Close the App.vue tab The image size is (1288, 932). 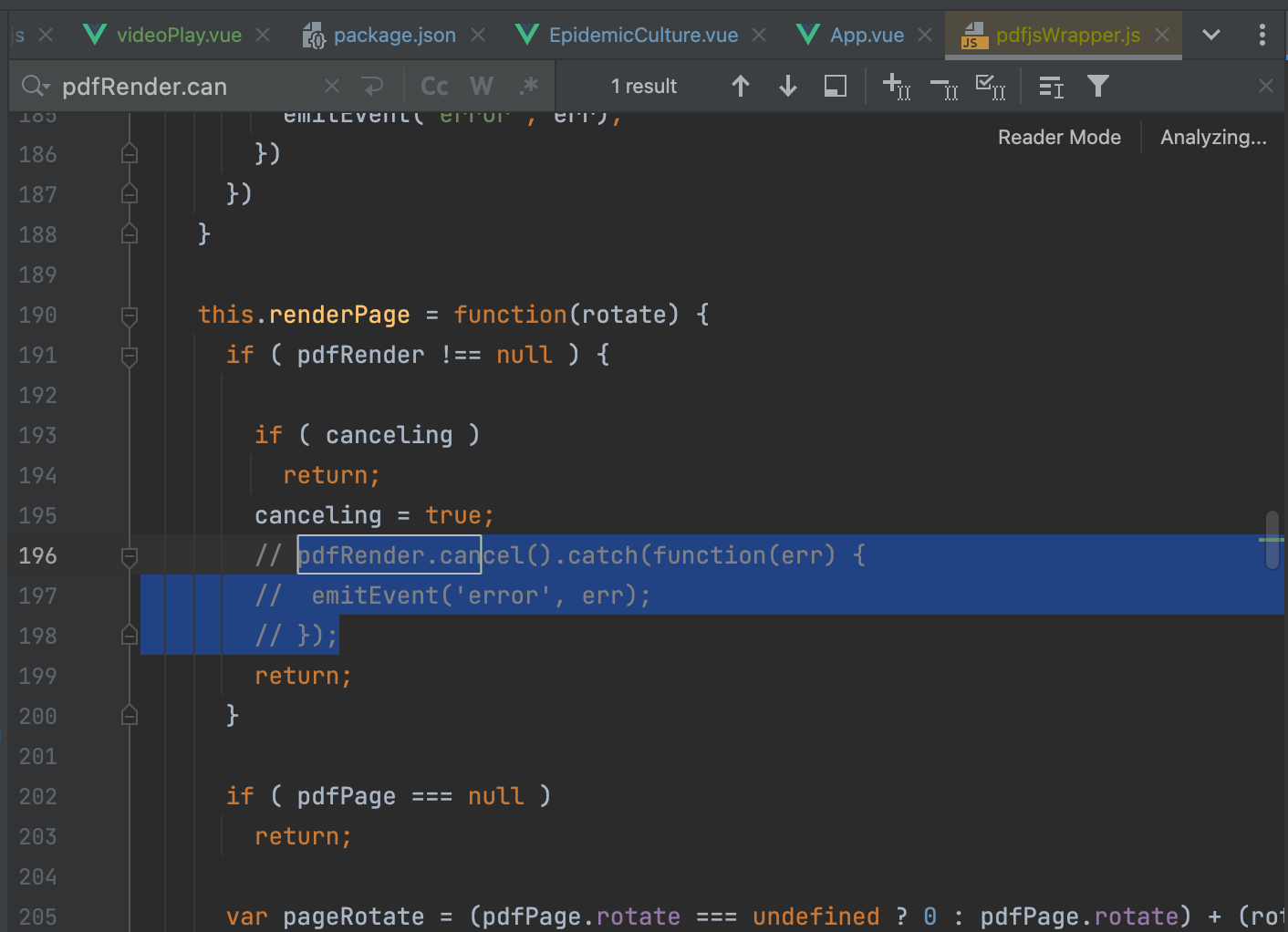pyautogui.click(x=925, y=35)
